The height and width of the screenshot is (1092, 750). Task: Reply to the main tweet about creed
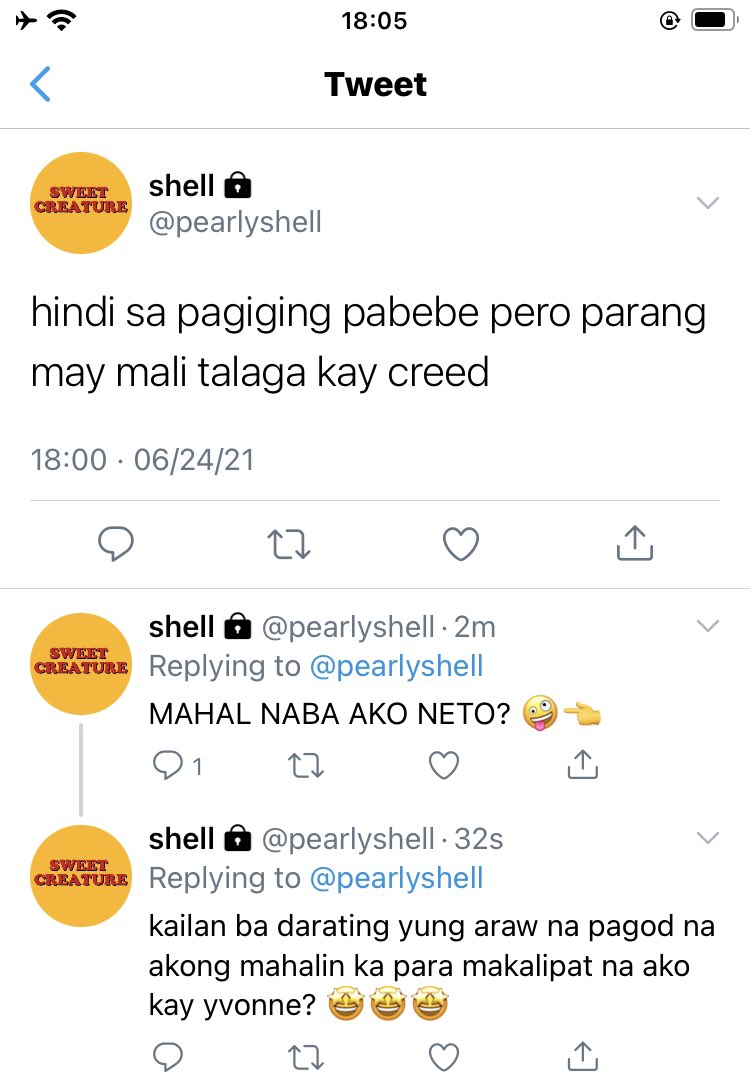coord(116,544)
